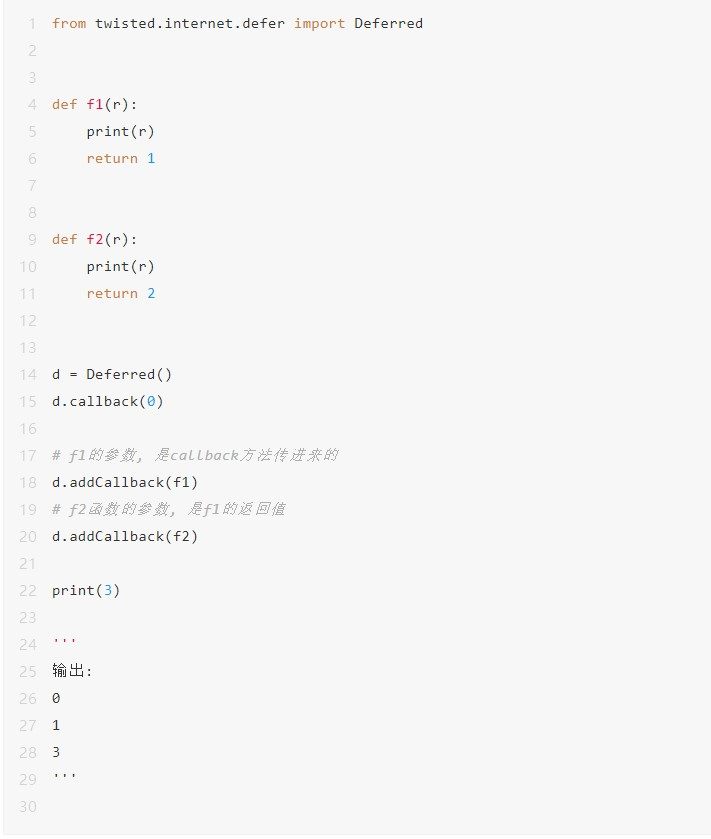Click the import line for Deferred

237,24
